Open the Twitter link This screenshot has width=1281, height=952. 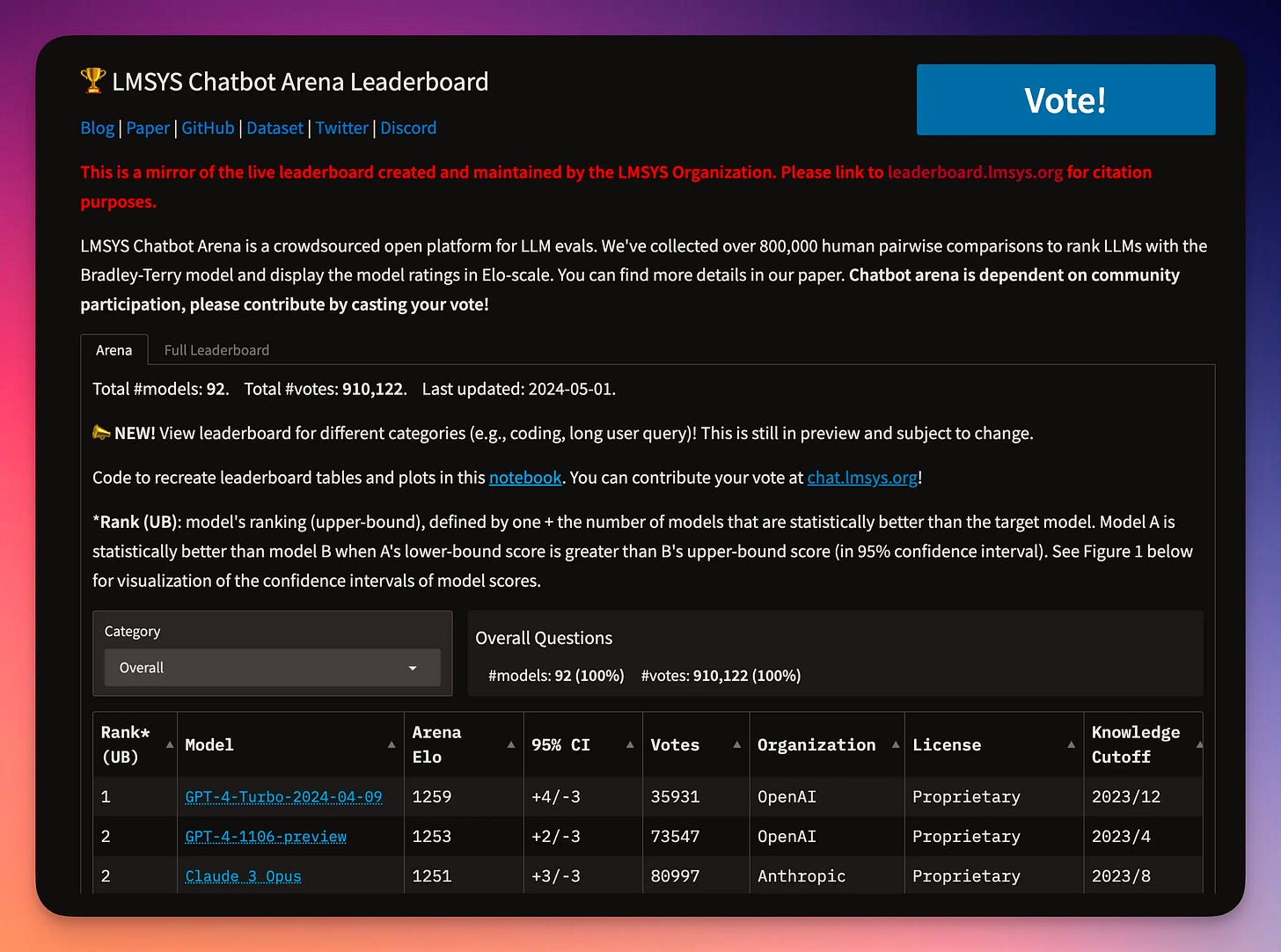[x=341, y=128]
